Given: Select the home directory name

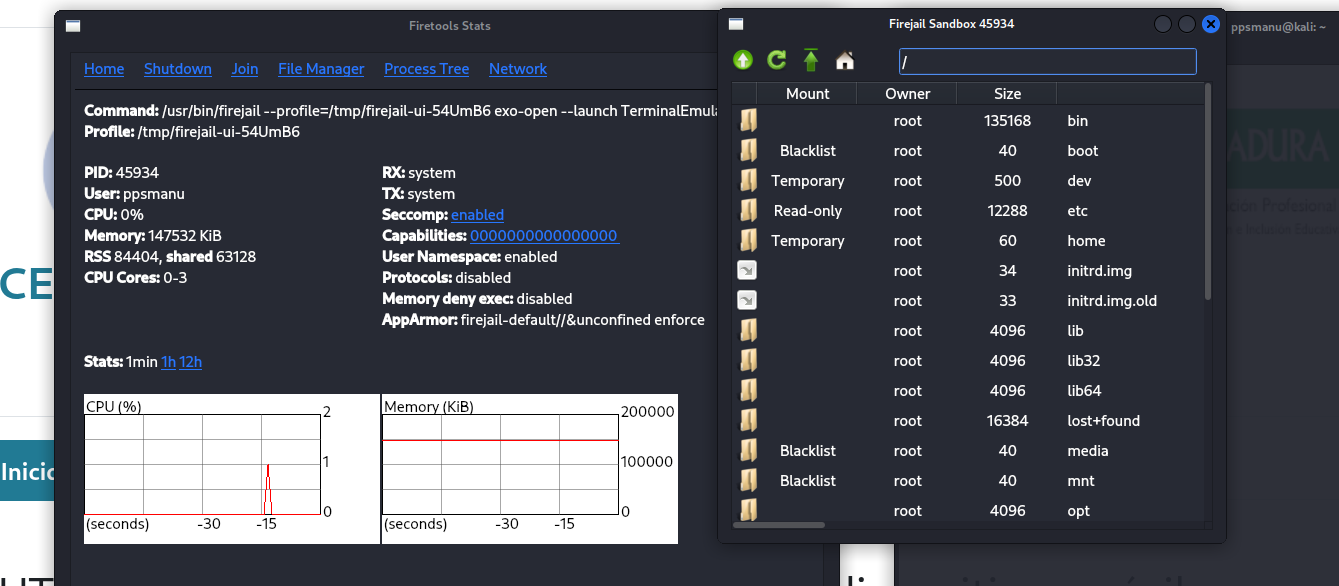Looking at the screenshot, I should tap(1086, 241).
